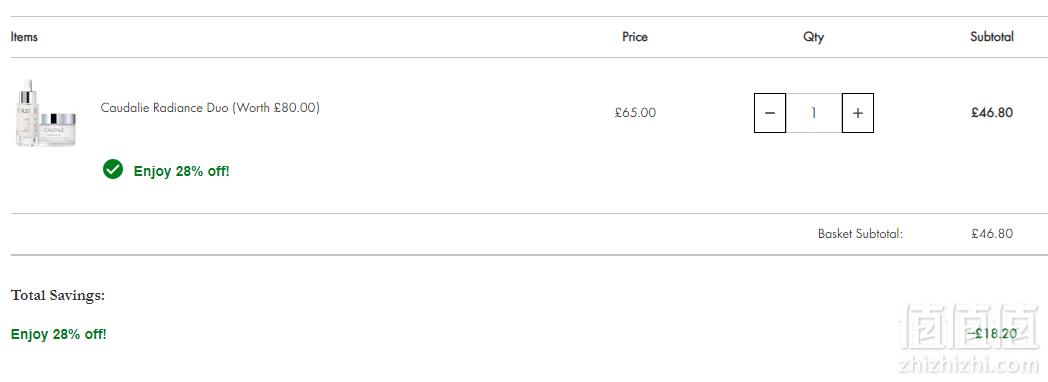Image resolution: width=1048 pixels, height=382 pixels.
Task: Decrease quantity with the minus button
Action: click(x=769, y=113)
